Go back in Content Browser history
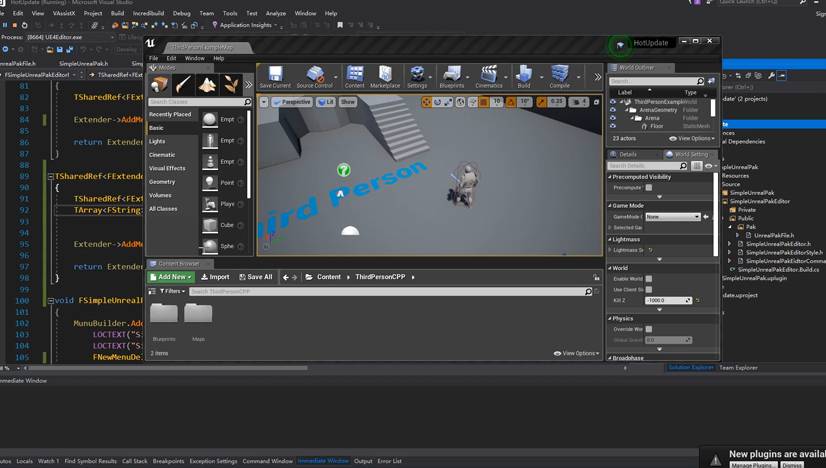Image resolution: width=826 pixels, height=468 pixels. [286, 277]
